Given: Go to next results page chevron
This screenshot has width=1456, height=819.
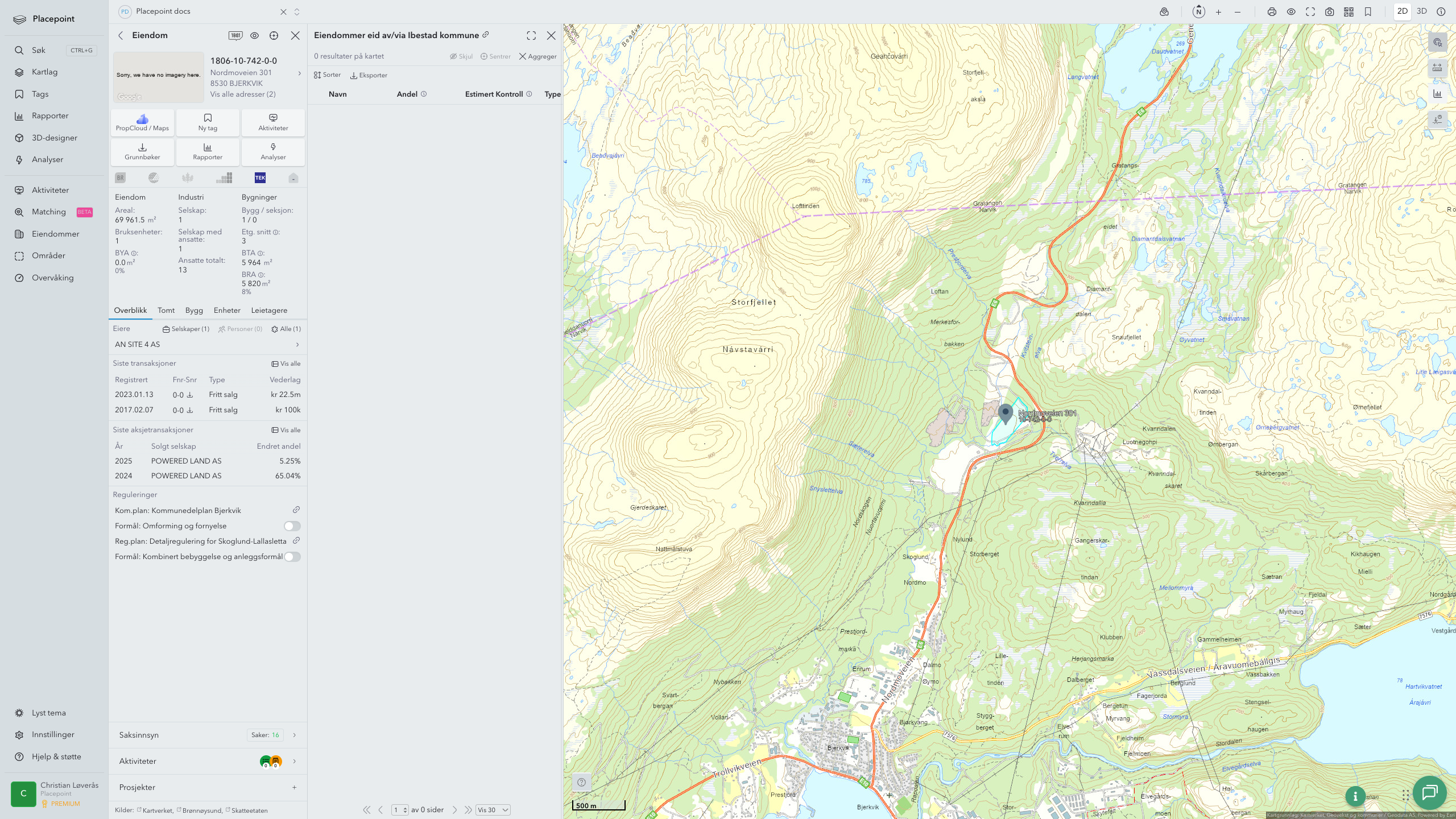Looking at the screenshot, I should (x=454, y=810).
